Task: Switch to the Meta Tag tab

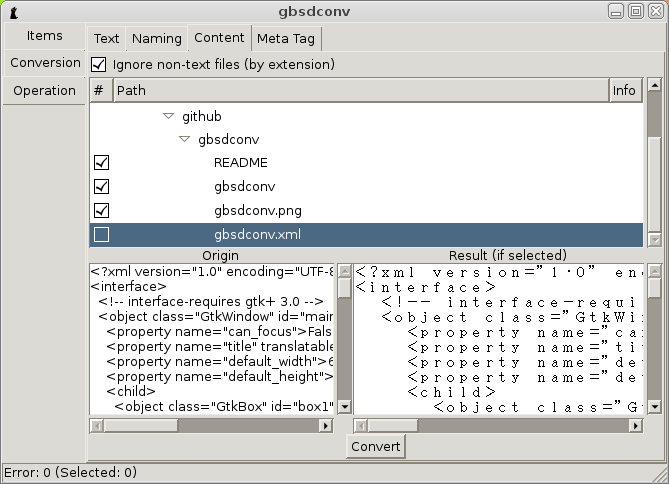Action: coord(286,39)
